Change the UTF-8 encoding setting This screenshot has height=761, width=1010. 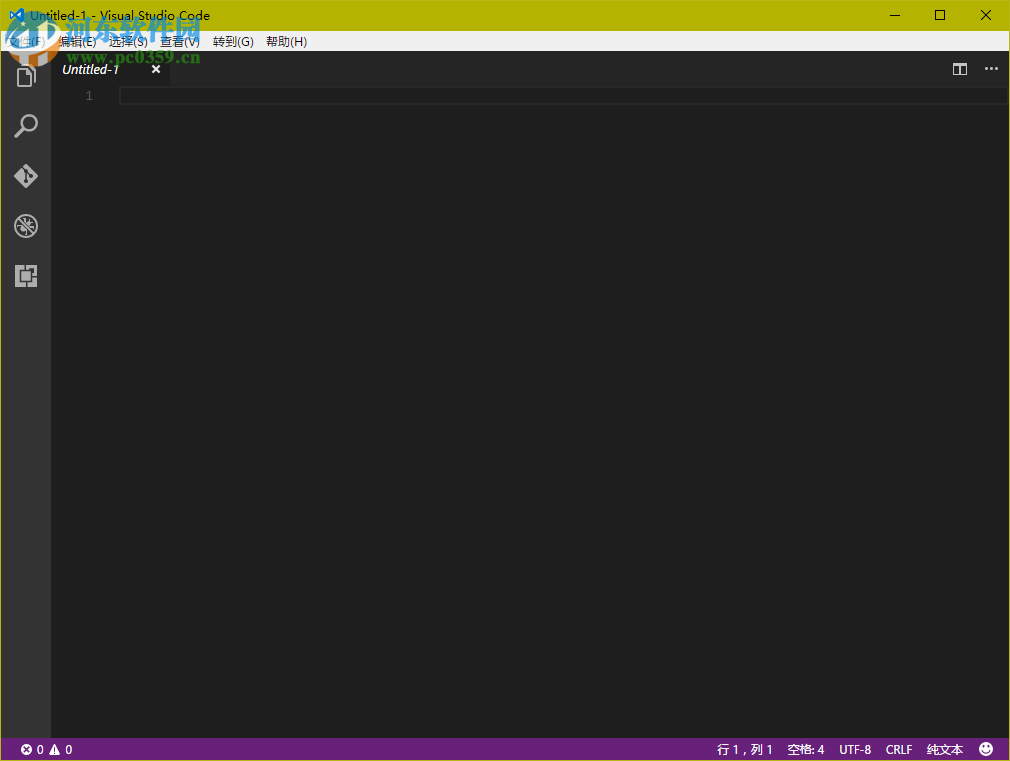(x=855, y=748)
